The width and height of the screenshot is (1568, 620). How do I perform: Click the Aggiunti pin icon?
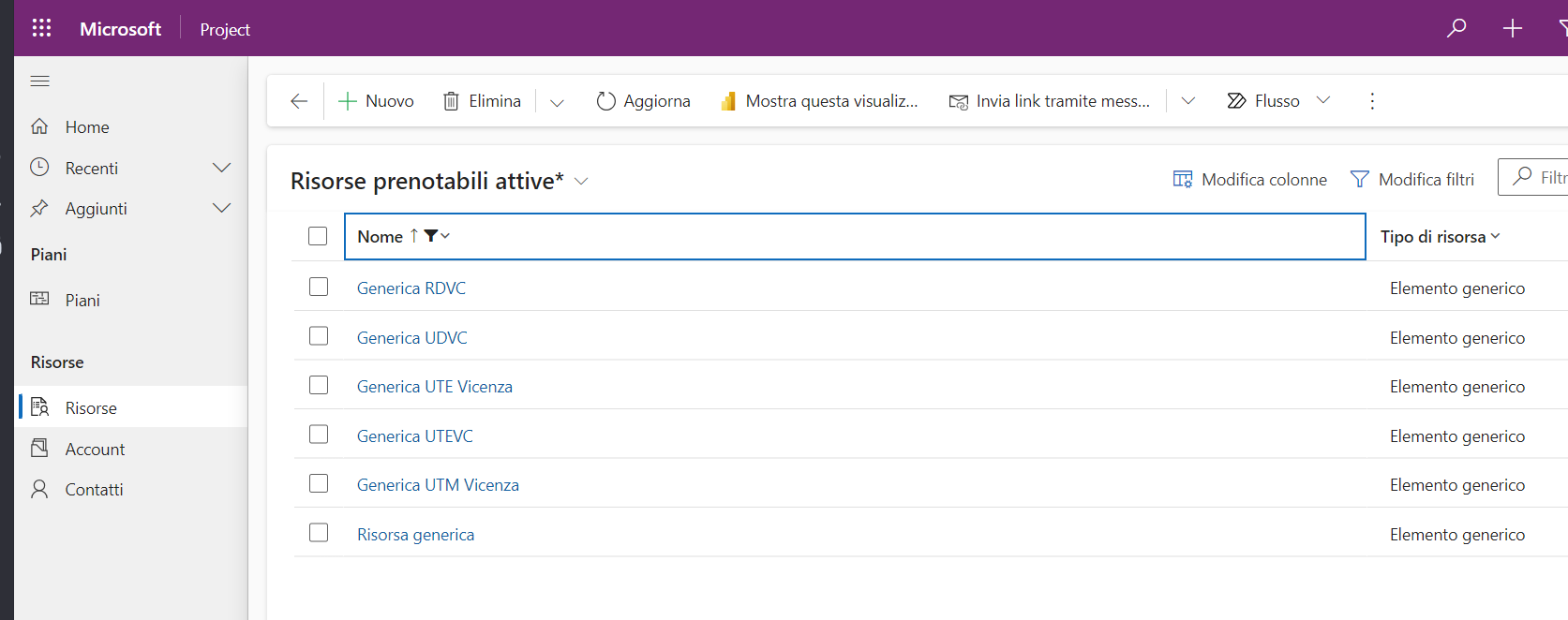pyautogui.click(x=39, y=208)
